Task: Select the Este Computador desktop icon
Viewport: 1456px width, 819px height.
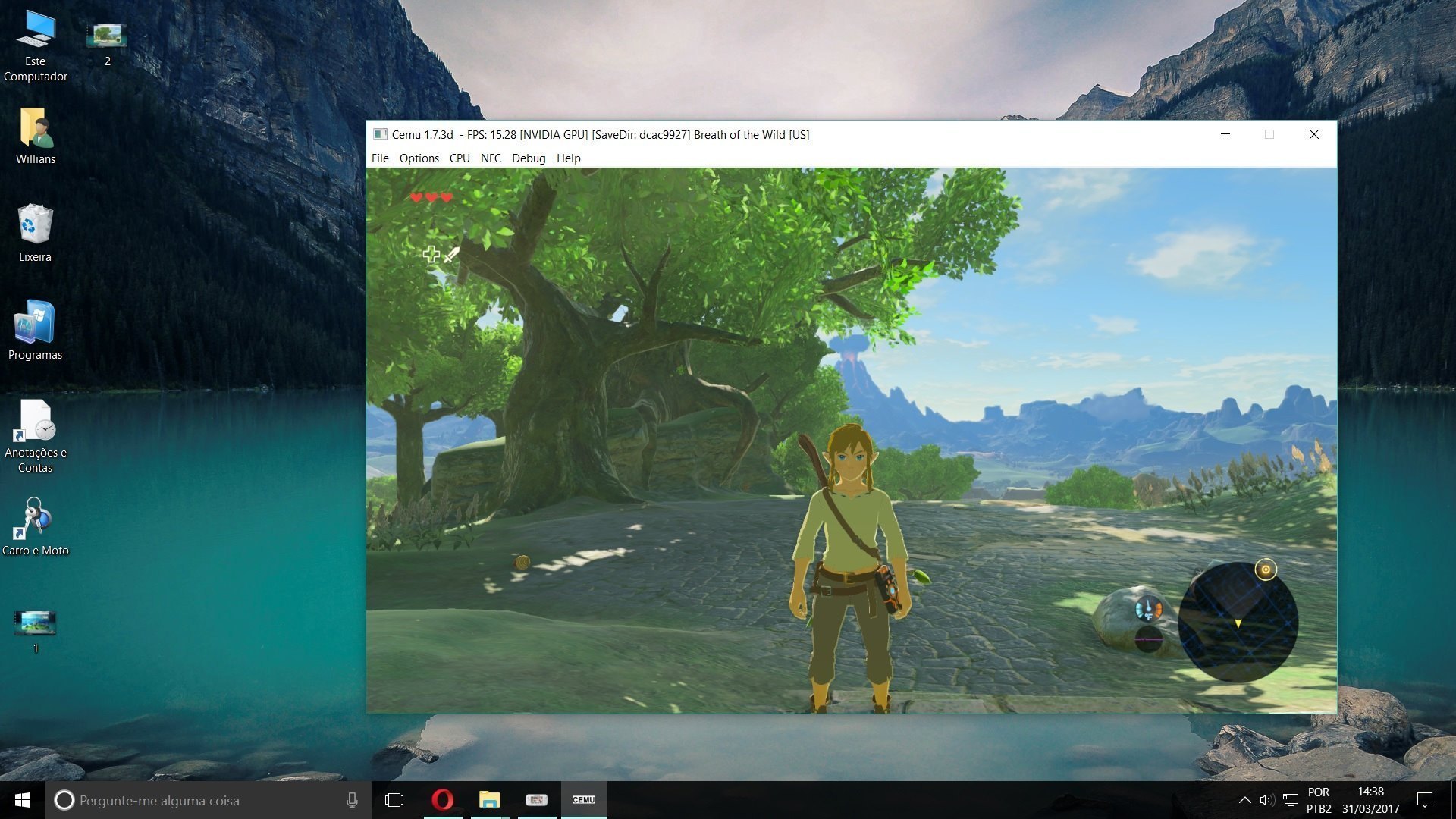Action: coord(35,45)
